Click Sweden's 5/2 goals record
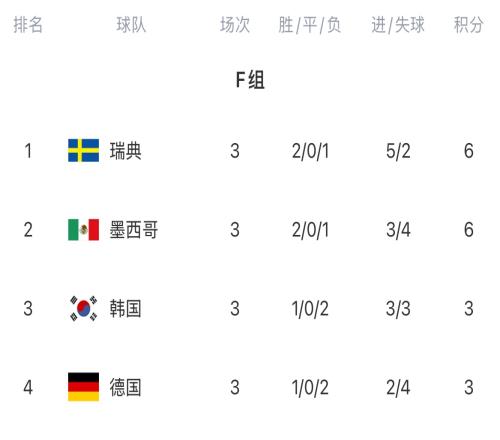The width and height of the screenshot is (500, 440). 398,151
